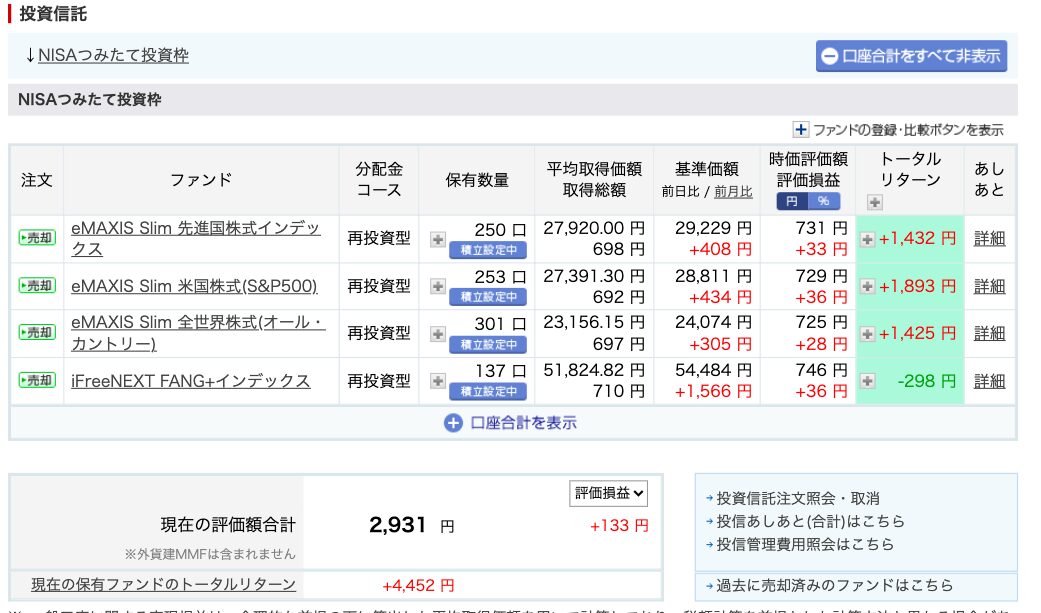Jump to NISAつみたて投資枠 anchor link
1041x613 pixels.
(x=113, y=56)
